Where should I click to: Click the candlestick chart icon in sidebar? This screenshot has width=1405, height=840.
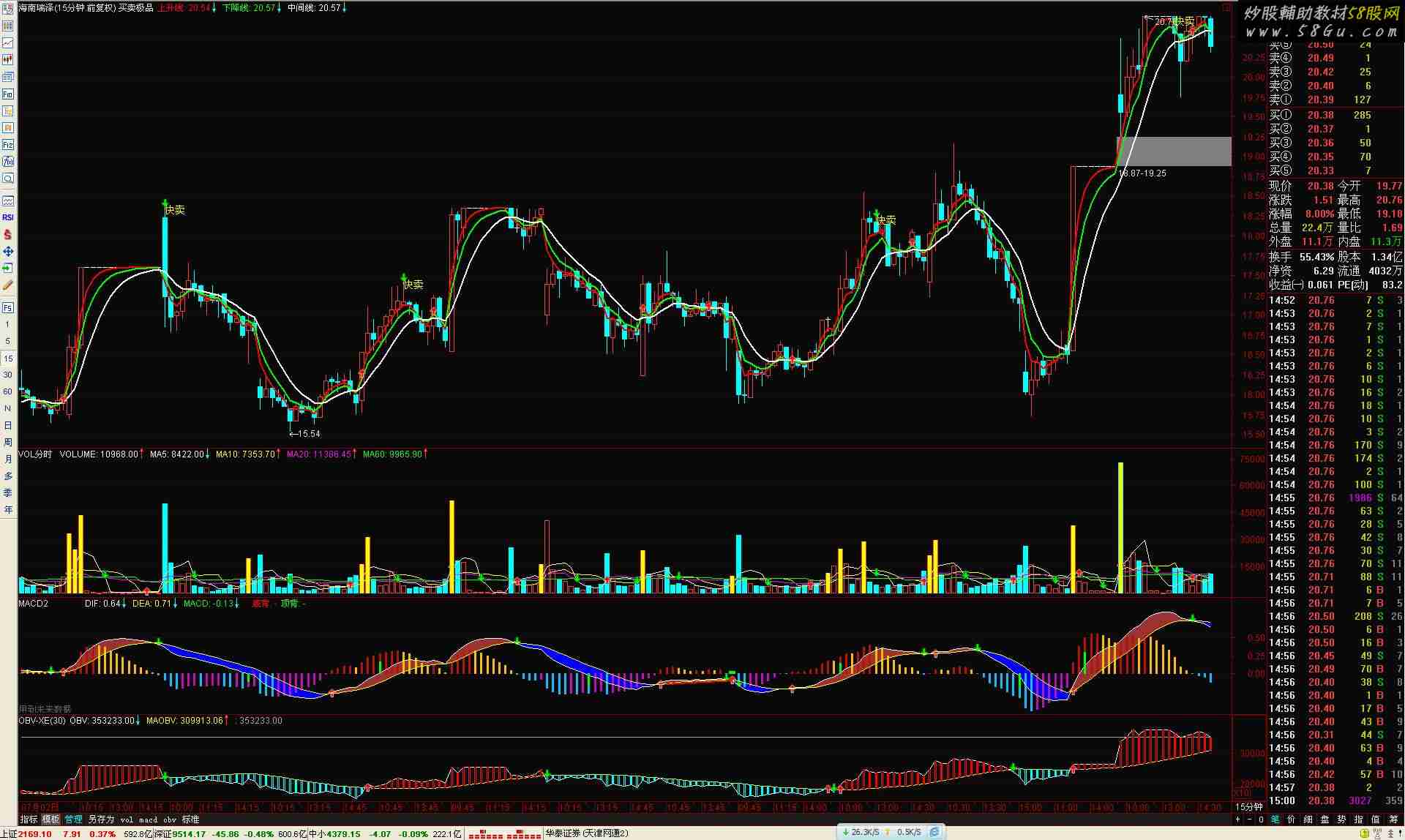[8, 60]
